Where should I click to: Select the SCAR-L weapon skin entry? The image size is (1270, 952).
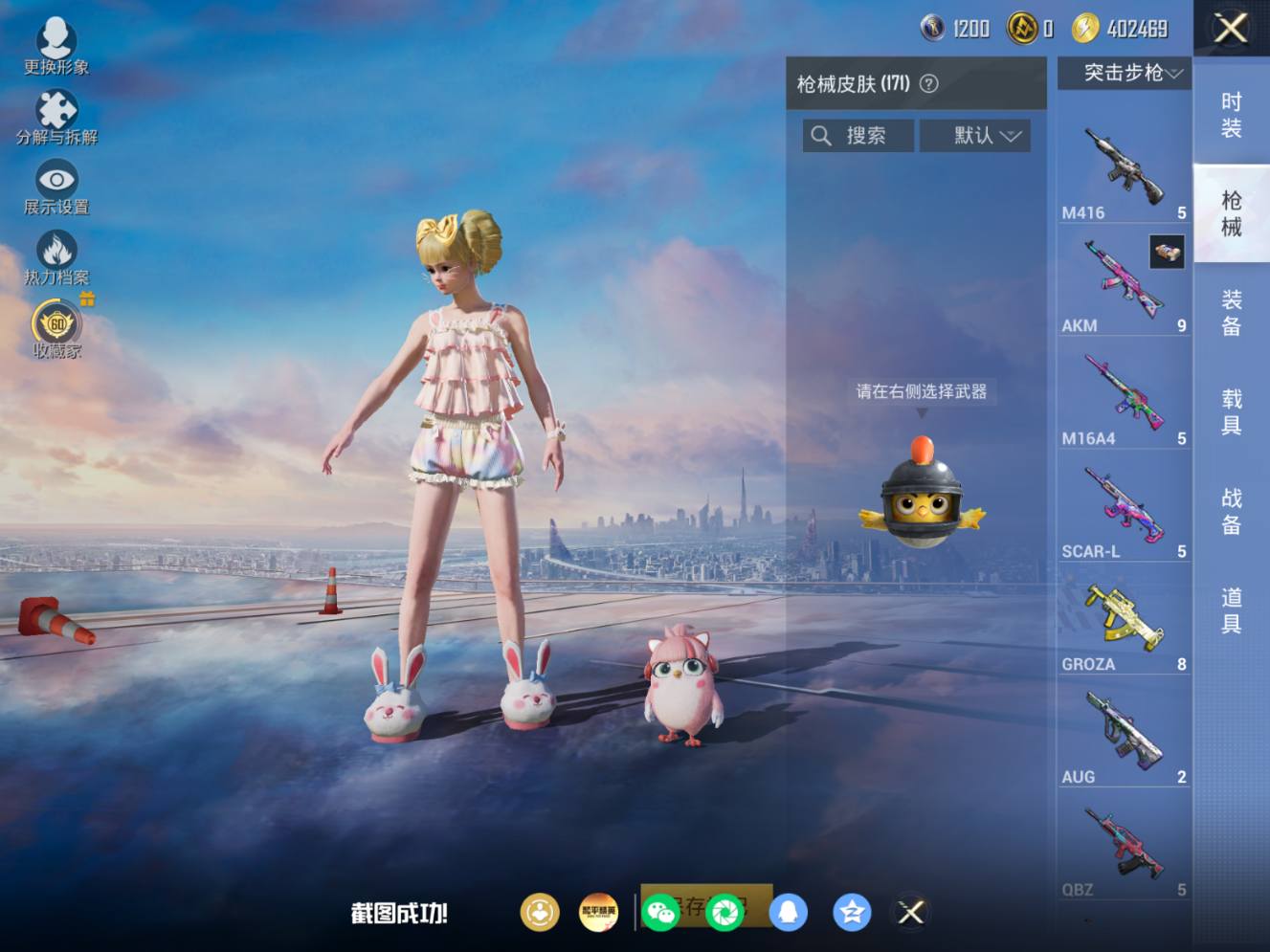(x=1124, y=508)
